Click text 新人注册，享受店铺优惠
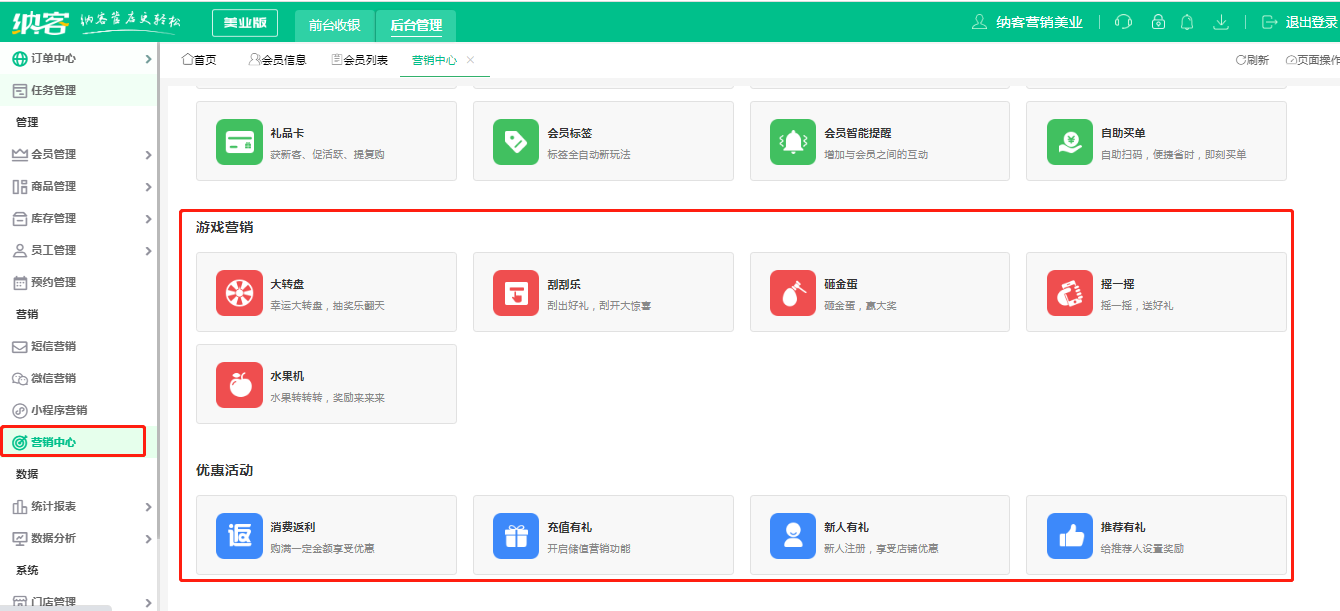The height and width of the screenshot is (611, 1340). pyautogui.click(x=881, y=548)
